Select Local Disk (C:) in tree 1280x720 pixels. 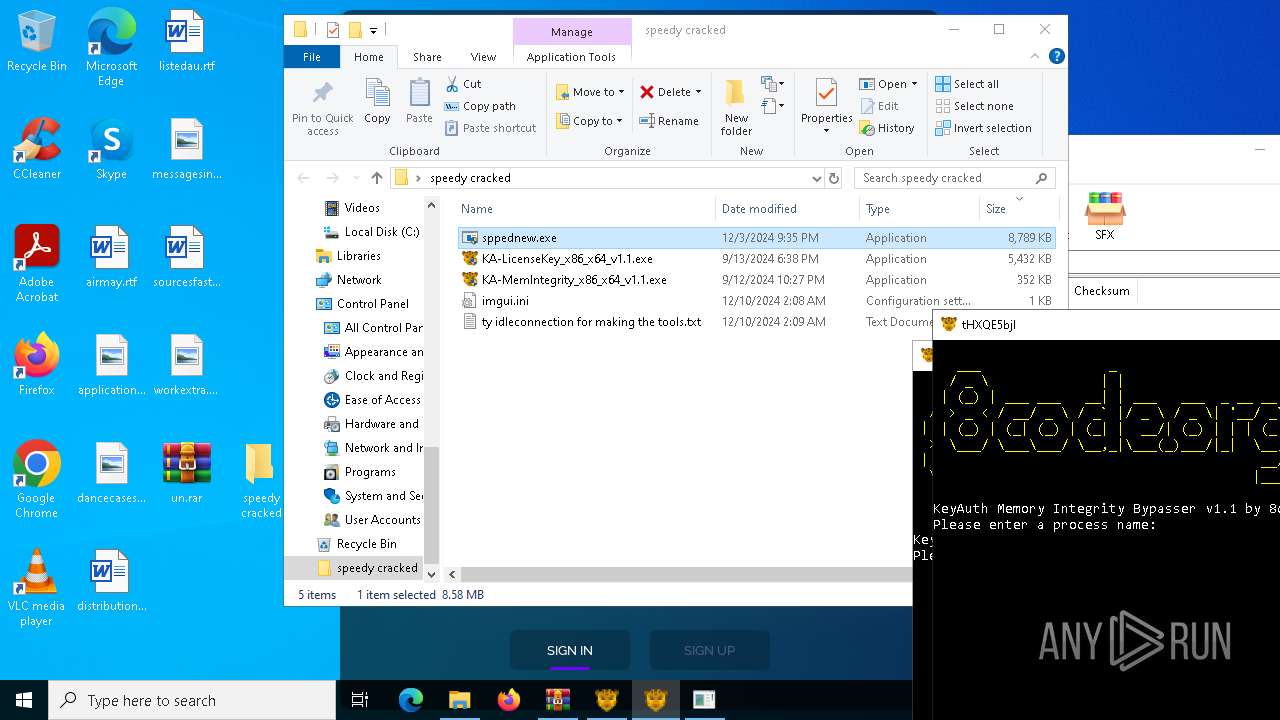371,232
